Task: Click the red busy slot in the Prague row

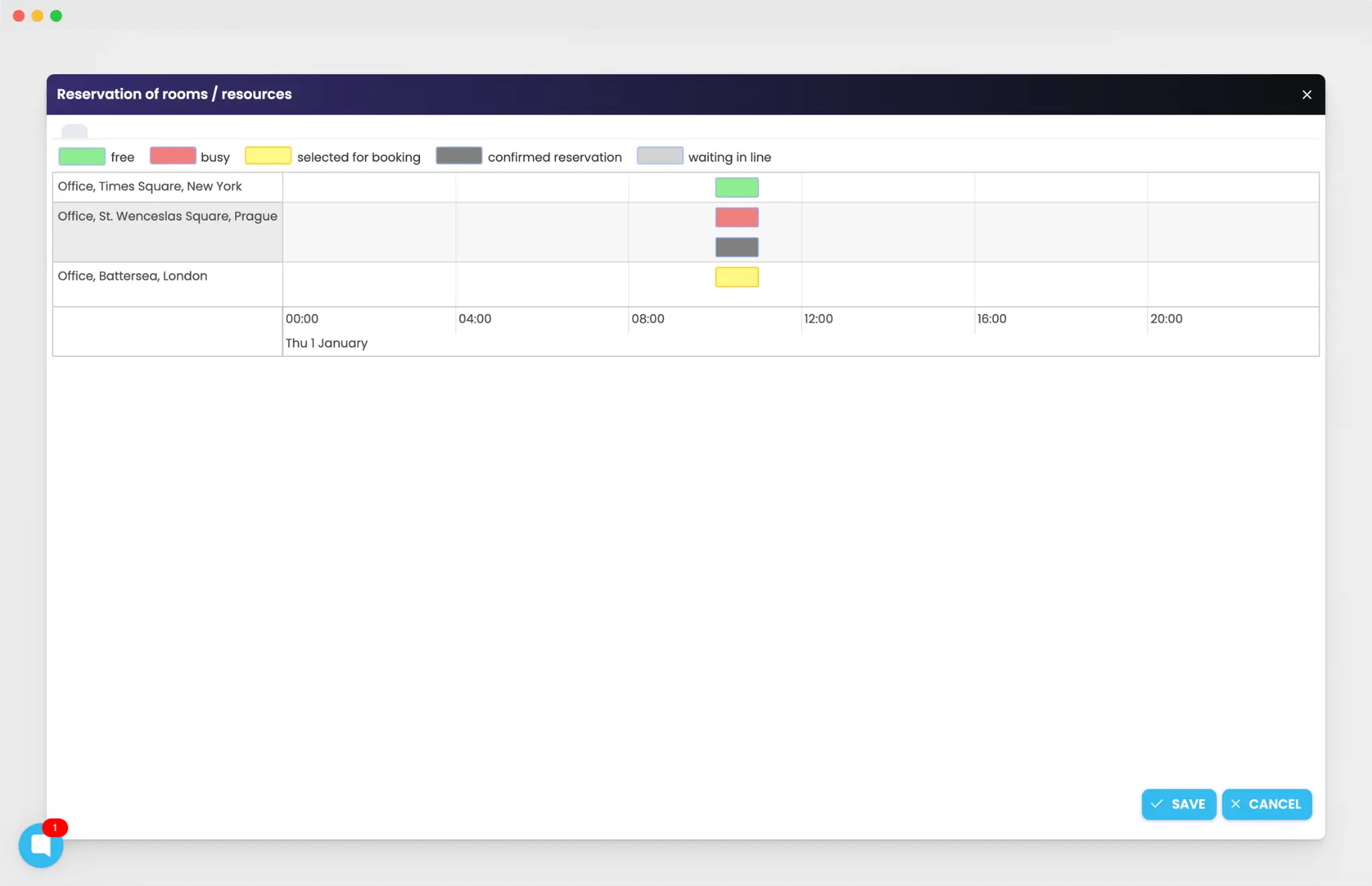Action: click(x=737, y=217)
